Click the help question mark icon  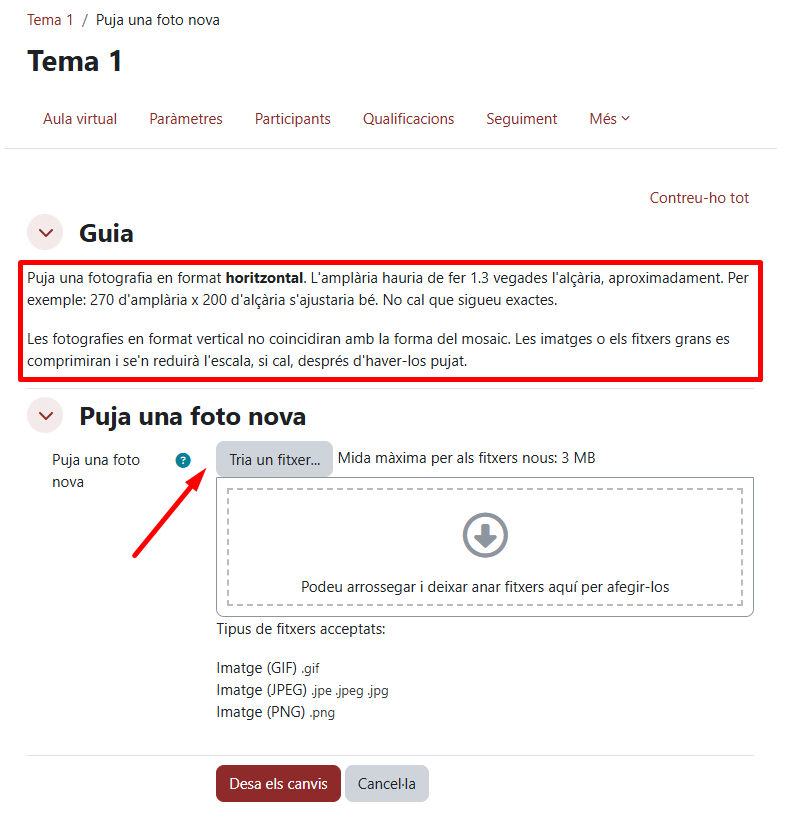coord(183,460)
